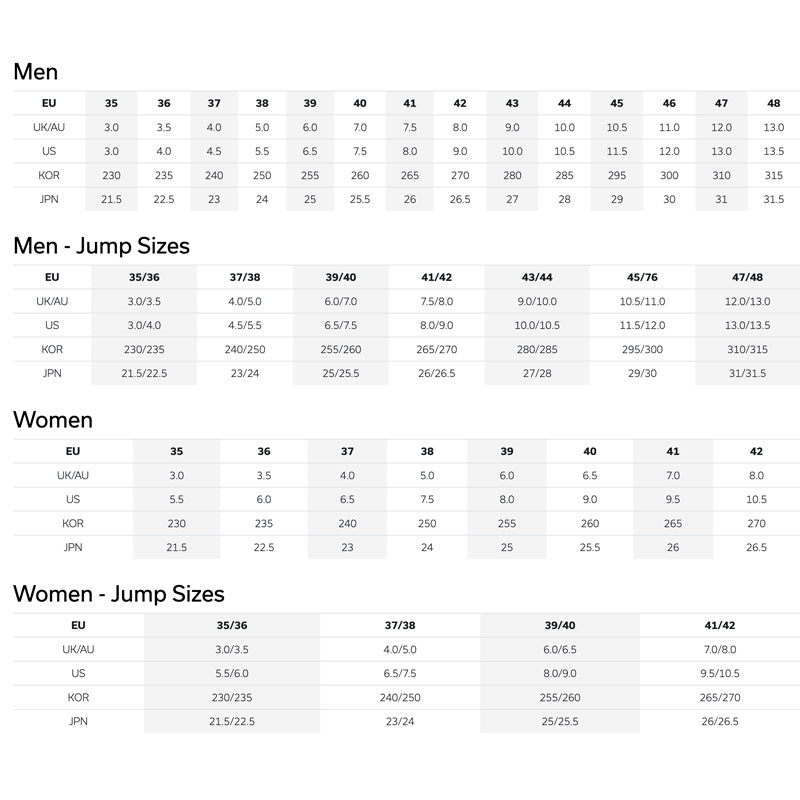Click the Women - Jump Sizes heading
Image resolution: width=800 pixels, height=800 pixels.
coord(118,594)
